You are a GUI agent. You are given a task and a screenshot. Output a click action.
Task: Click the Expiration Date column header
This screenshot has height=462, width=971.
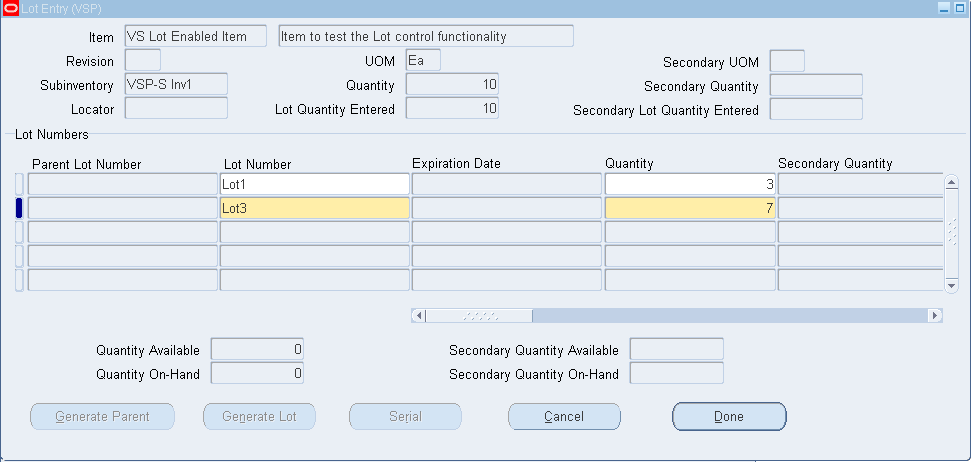(x=456, y=163)
